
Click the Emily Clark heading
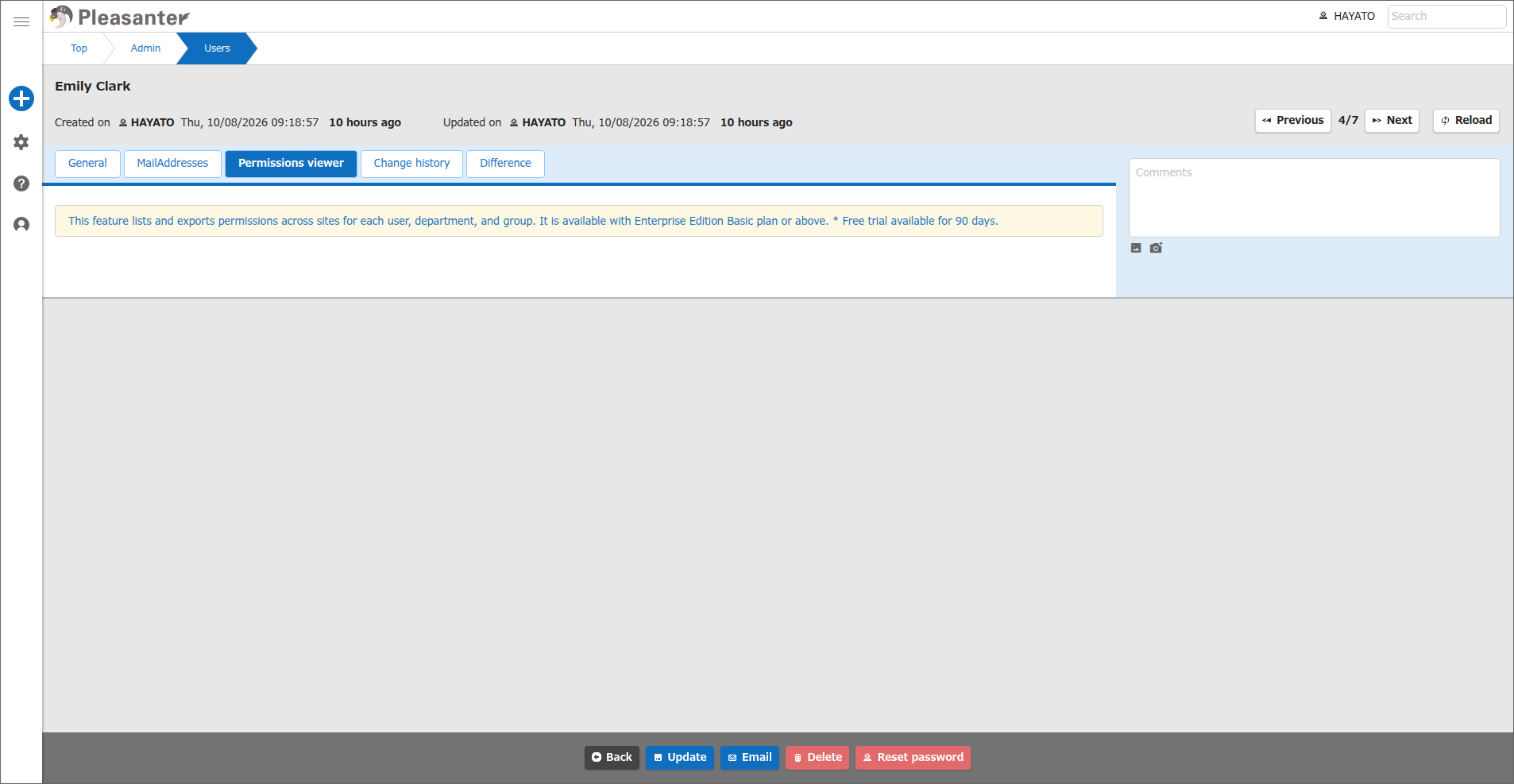pyautogui.click(x=92, y=86)
